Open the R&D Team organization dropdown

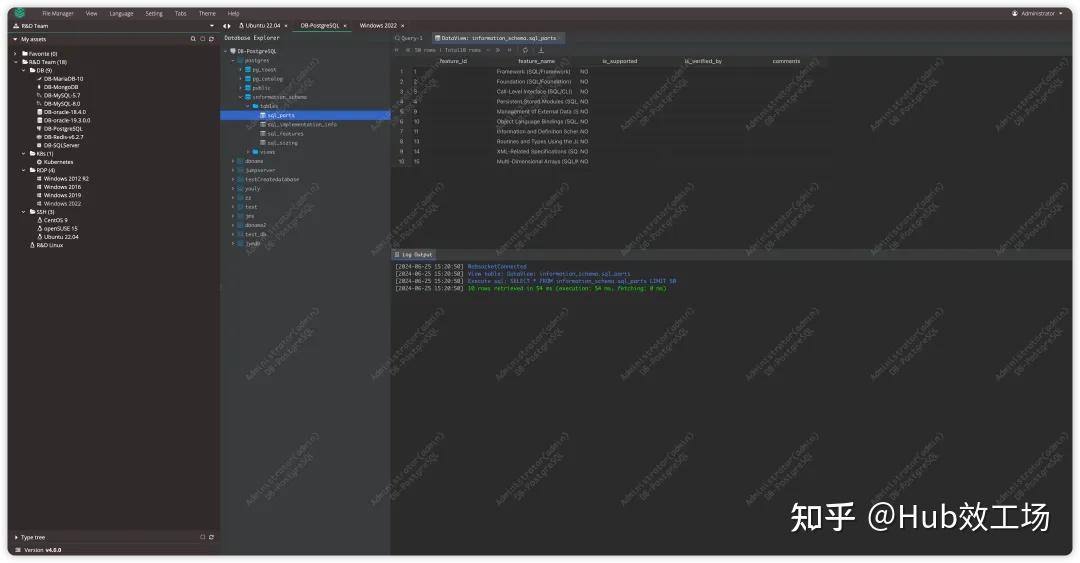tap(211, 26)
